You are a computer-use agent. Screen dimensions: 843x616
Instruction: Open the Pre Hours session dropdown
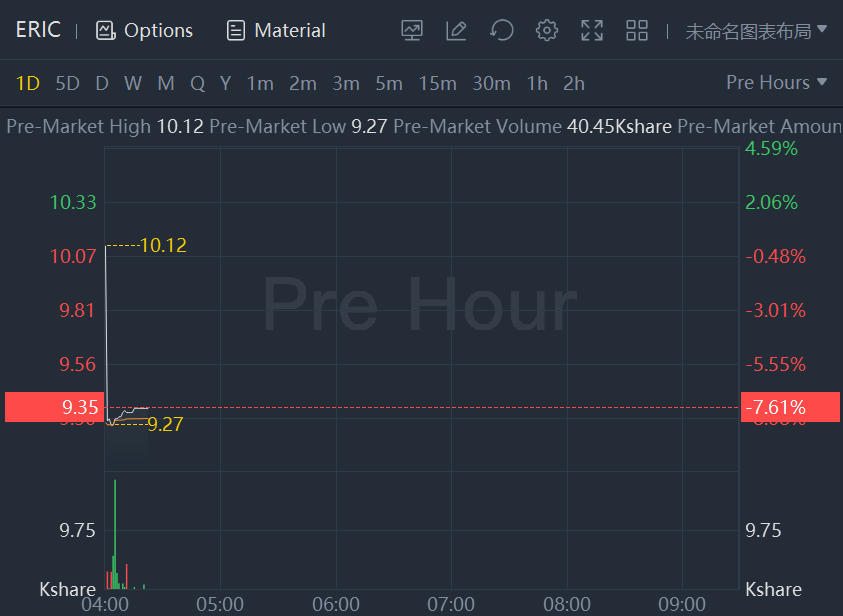[x=776, y=83]
